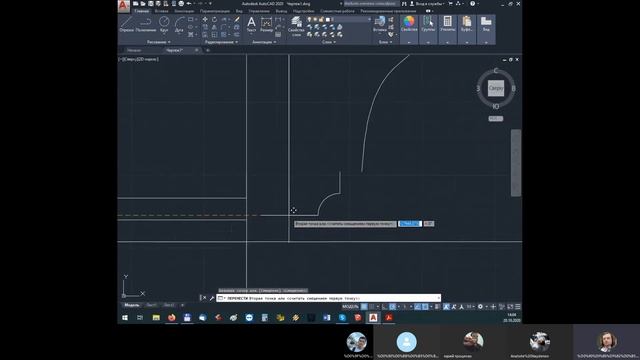Click the plus button for new drawing tab
Screen dimensions: 640x360
(x=208, y=50)
